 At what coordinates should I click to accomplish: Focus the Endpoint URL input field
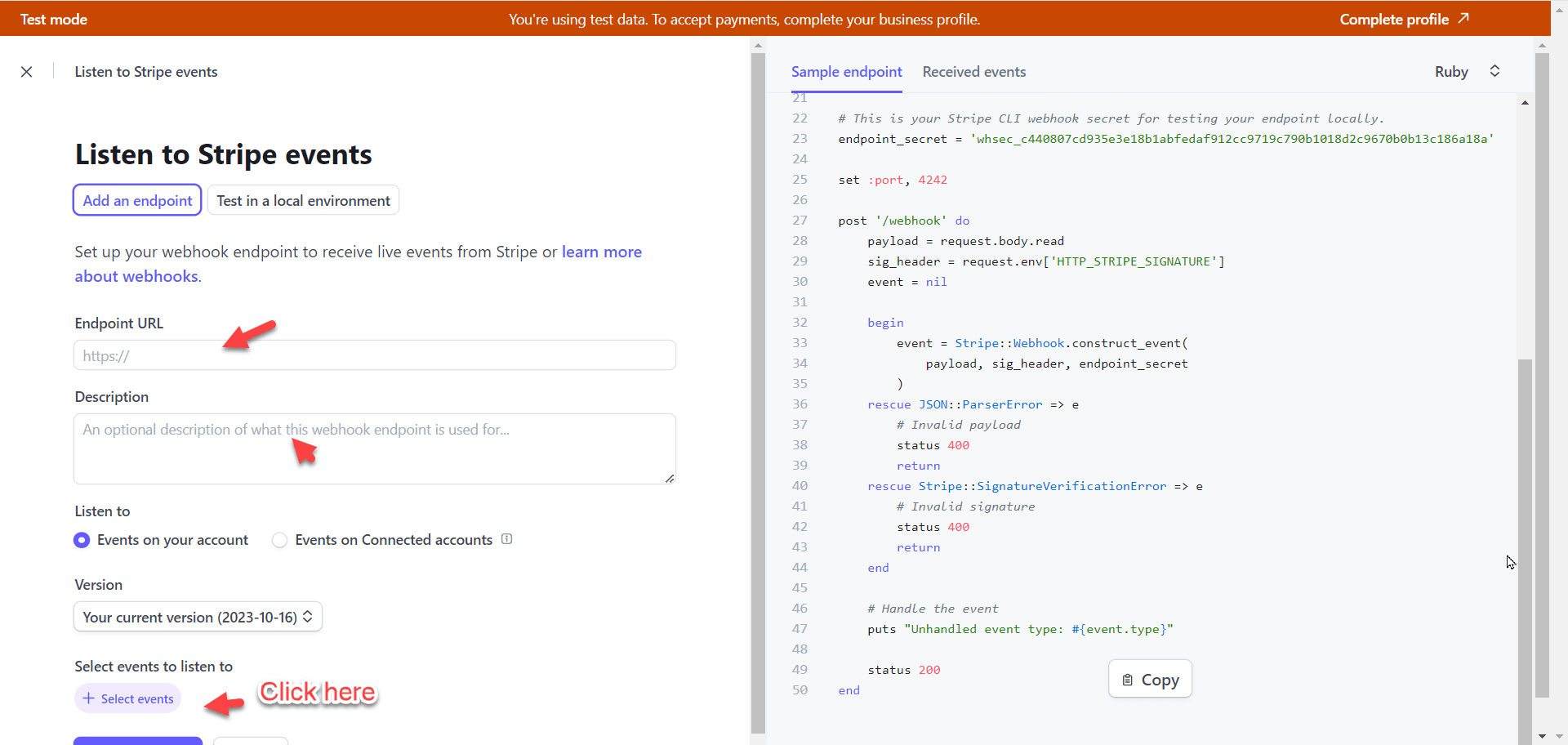point(374,355)
